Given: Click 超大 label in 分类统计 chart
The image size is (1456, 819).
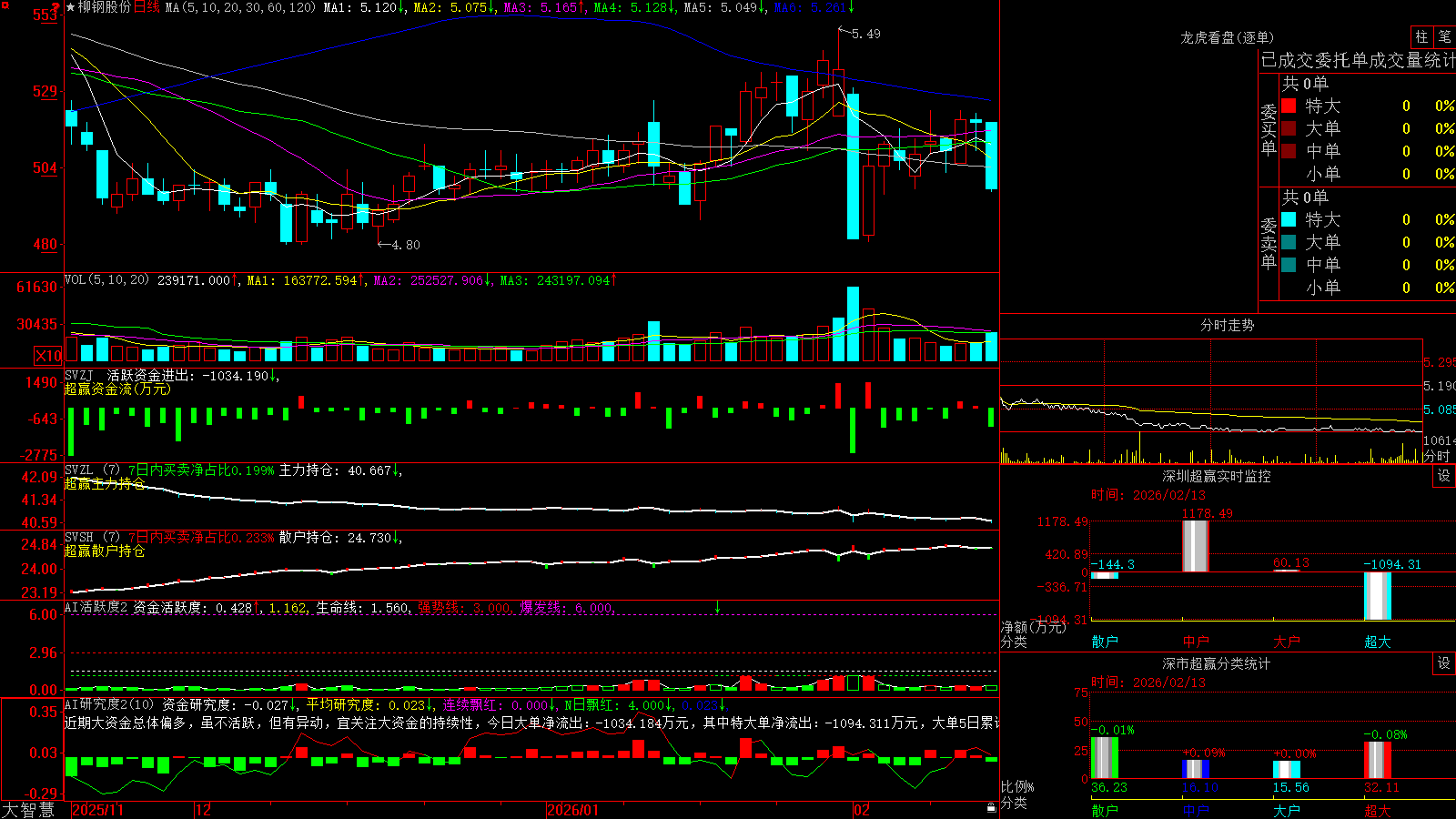Looking at the screenshot, I should (x=1378, y=811).
